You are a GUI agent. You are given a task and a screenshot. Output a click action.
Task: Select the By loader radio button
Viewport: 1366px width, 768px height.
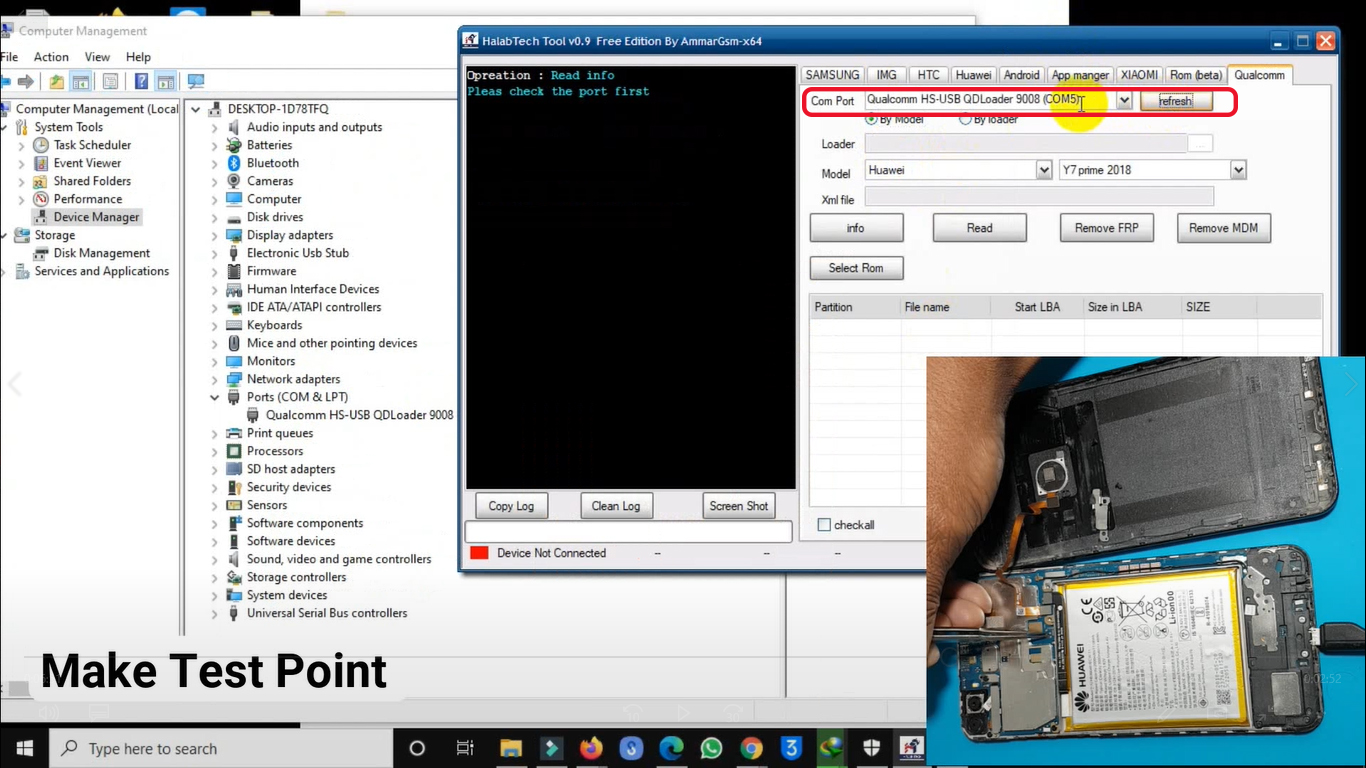[x=965, y=120]
